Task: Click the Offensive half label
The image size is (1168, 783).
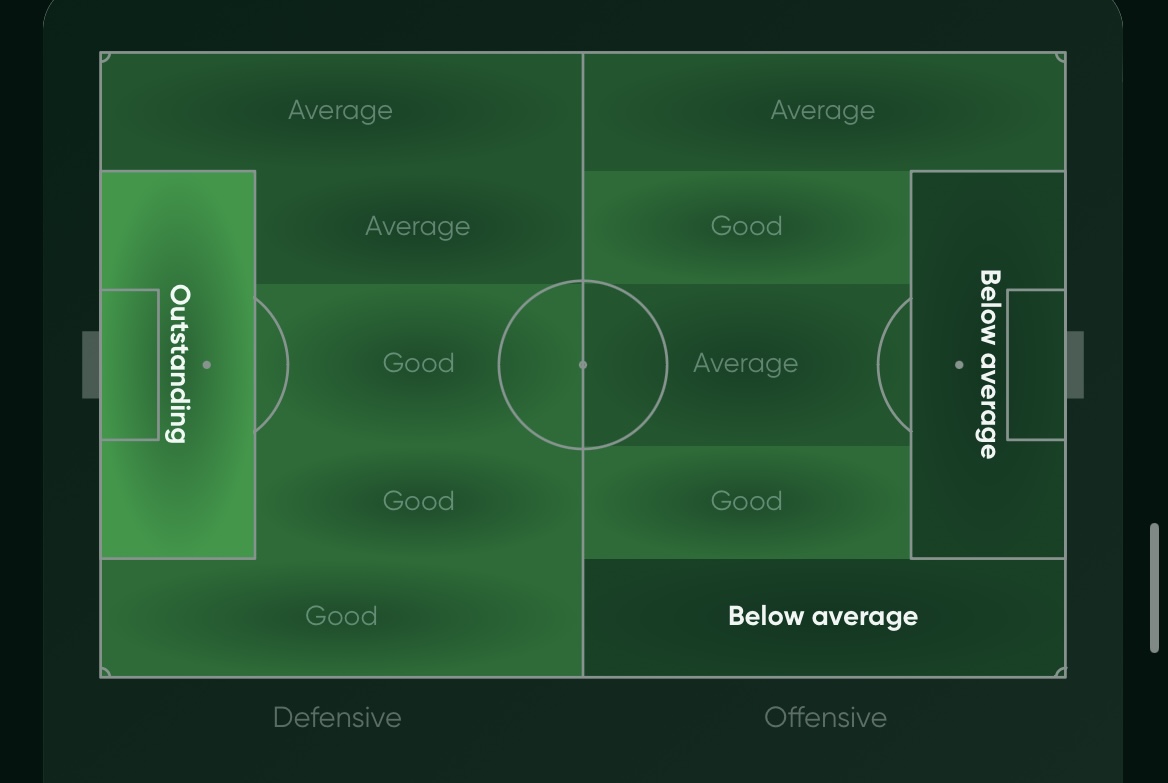Action: [x=825, y=717]
